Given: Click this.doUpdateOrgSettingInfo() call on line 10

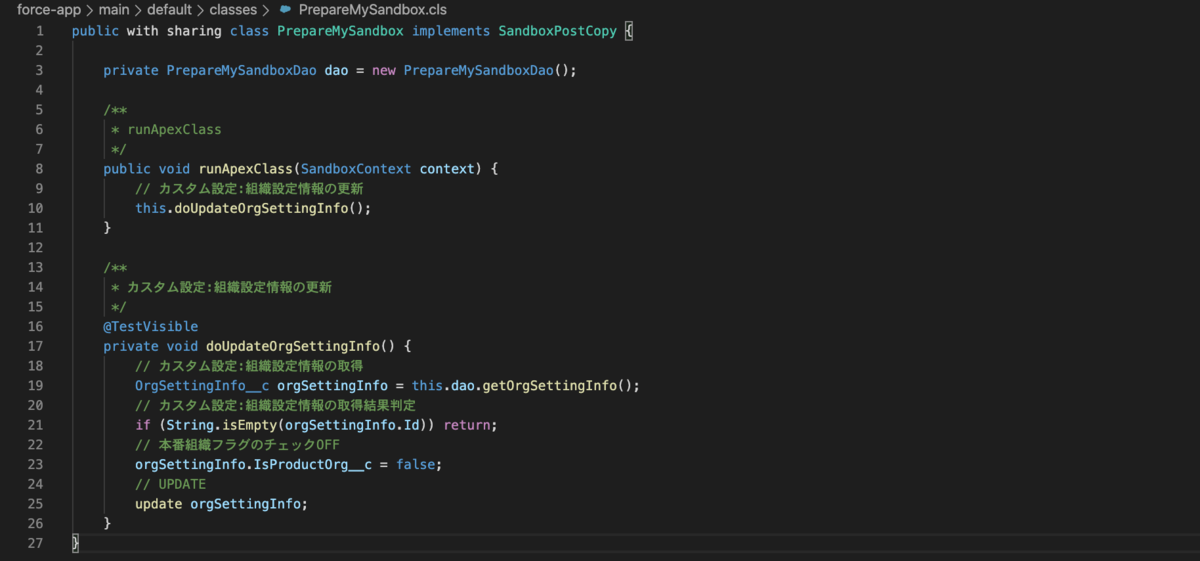Looking at the screenshot, I should (x=253, y=208).
